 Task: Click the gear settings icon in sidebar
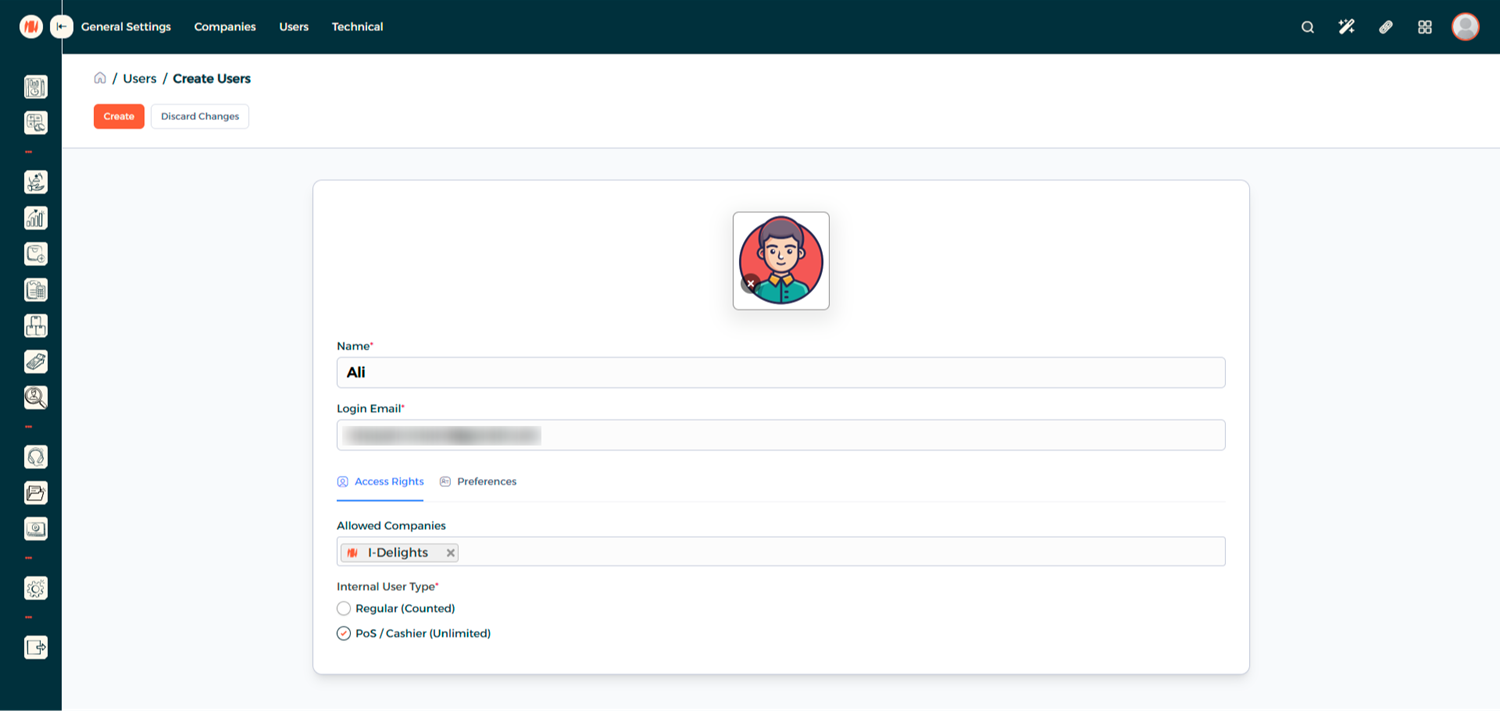click(35, 589)
